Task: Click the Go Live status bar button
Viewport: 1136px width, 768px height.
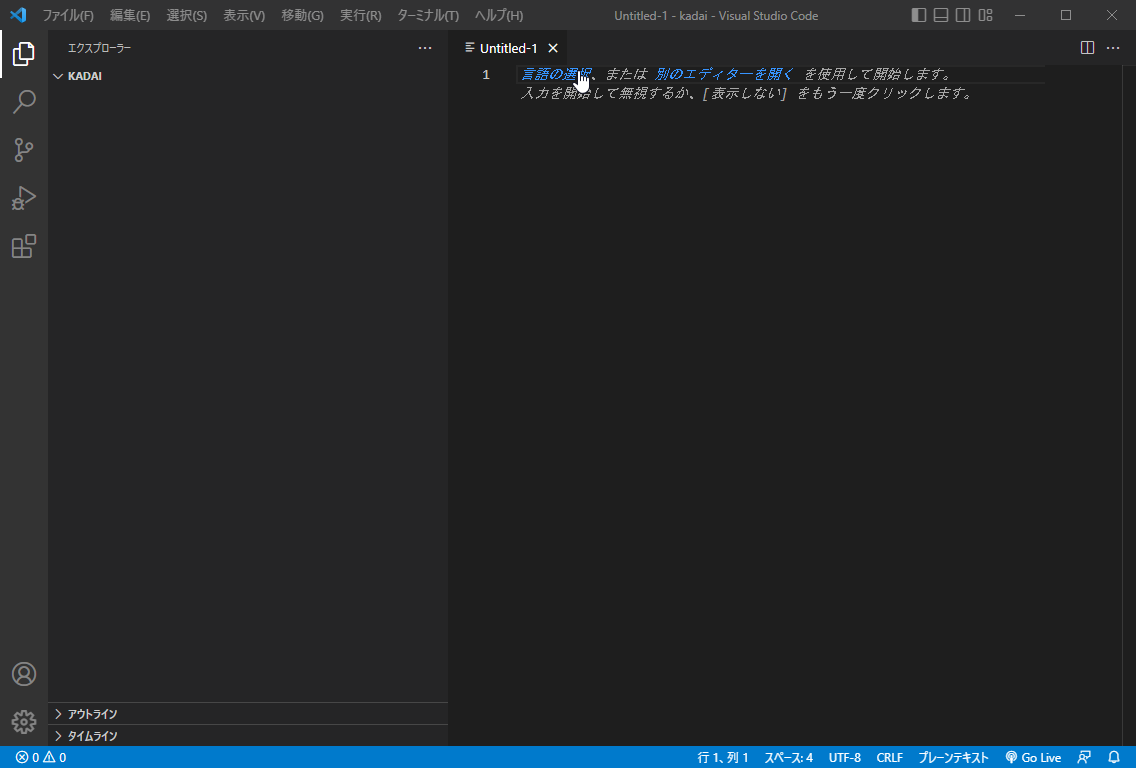Action: [x=1033, y=757]
